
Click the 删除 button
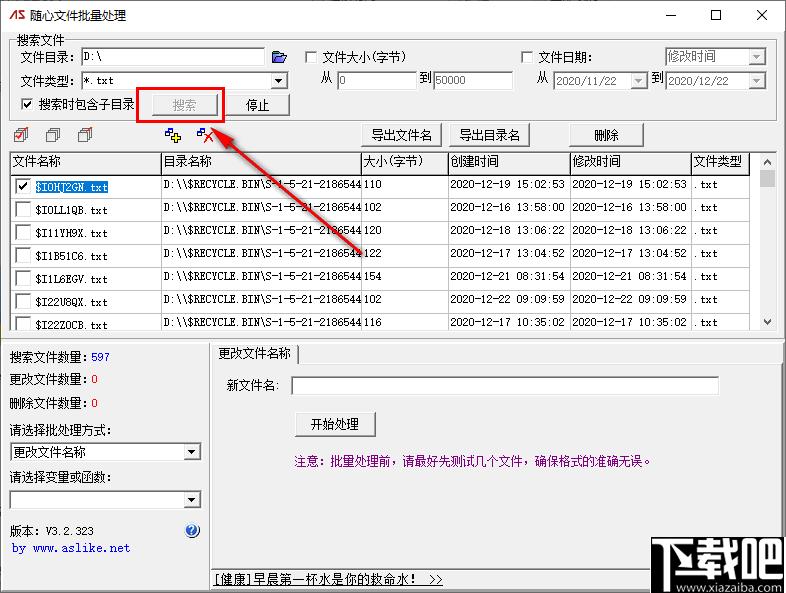606,135
